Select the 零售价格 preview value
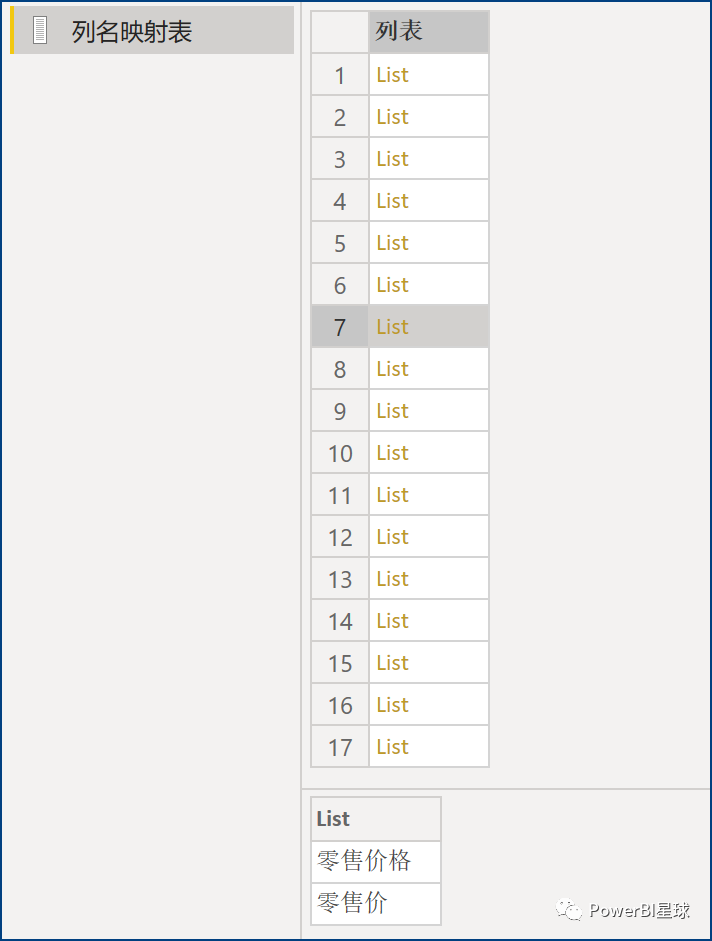Image resolution: width=712 pixels, height=941 pixels. [x=364, y=861]
